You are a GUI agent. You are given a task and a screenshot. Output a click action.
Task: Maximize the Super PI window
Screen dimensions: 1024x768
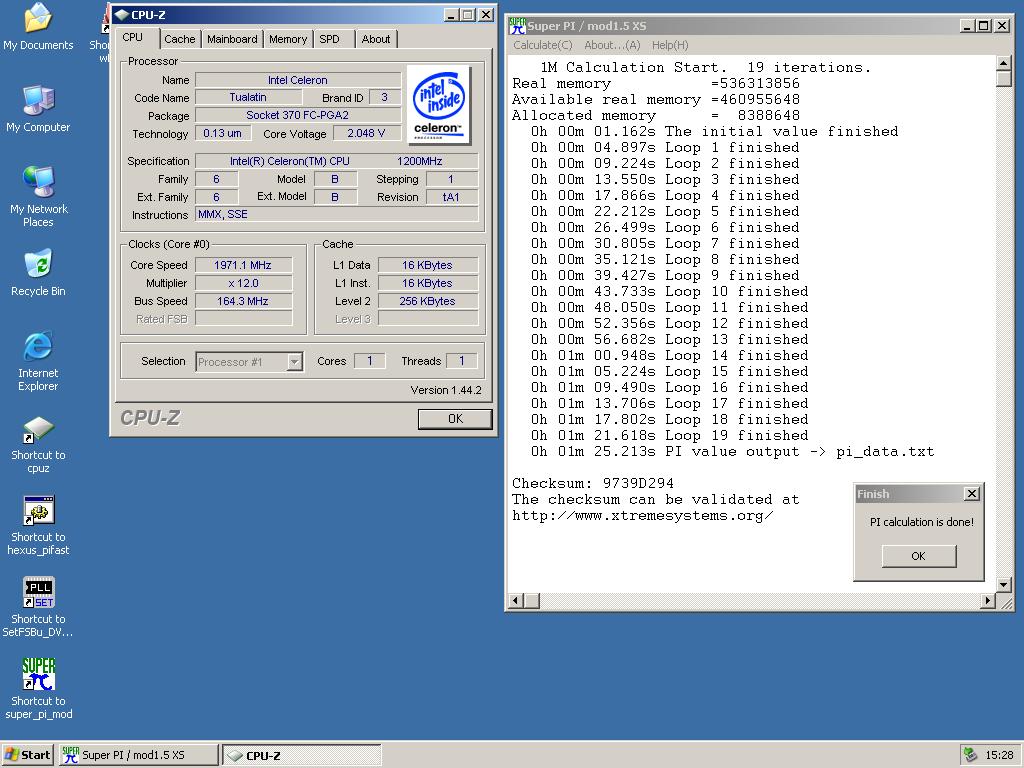coord(984,25)
